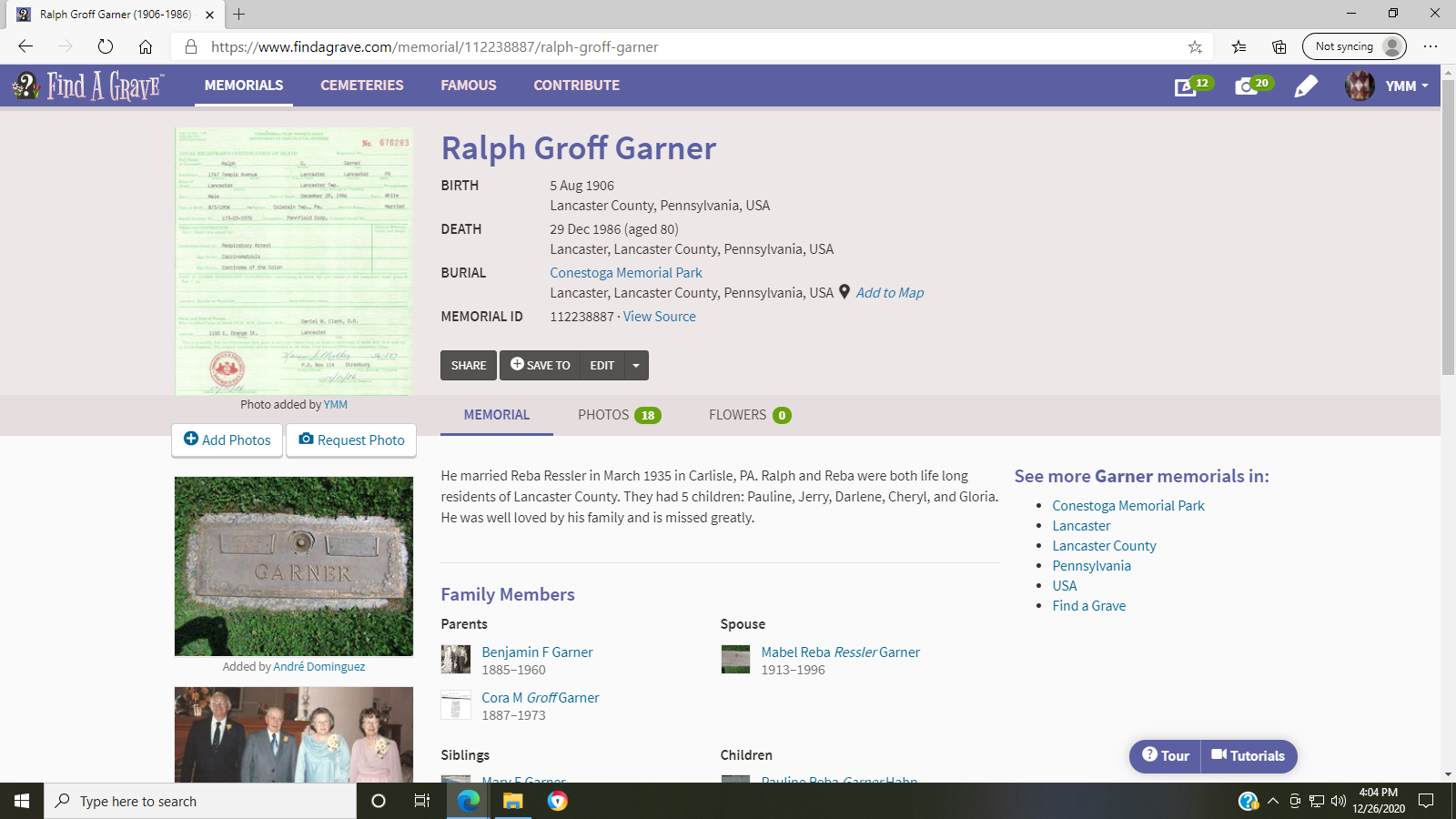The width and height of the screenshot is (1456, 819).
Task: Go back with the browser back arrow
Action: tap(25, 46)
